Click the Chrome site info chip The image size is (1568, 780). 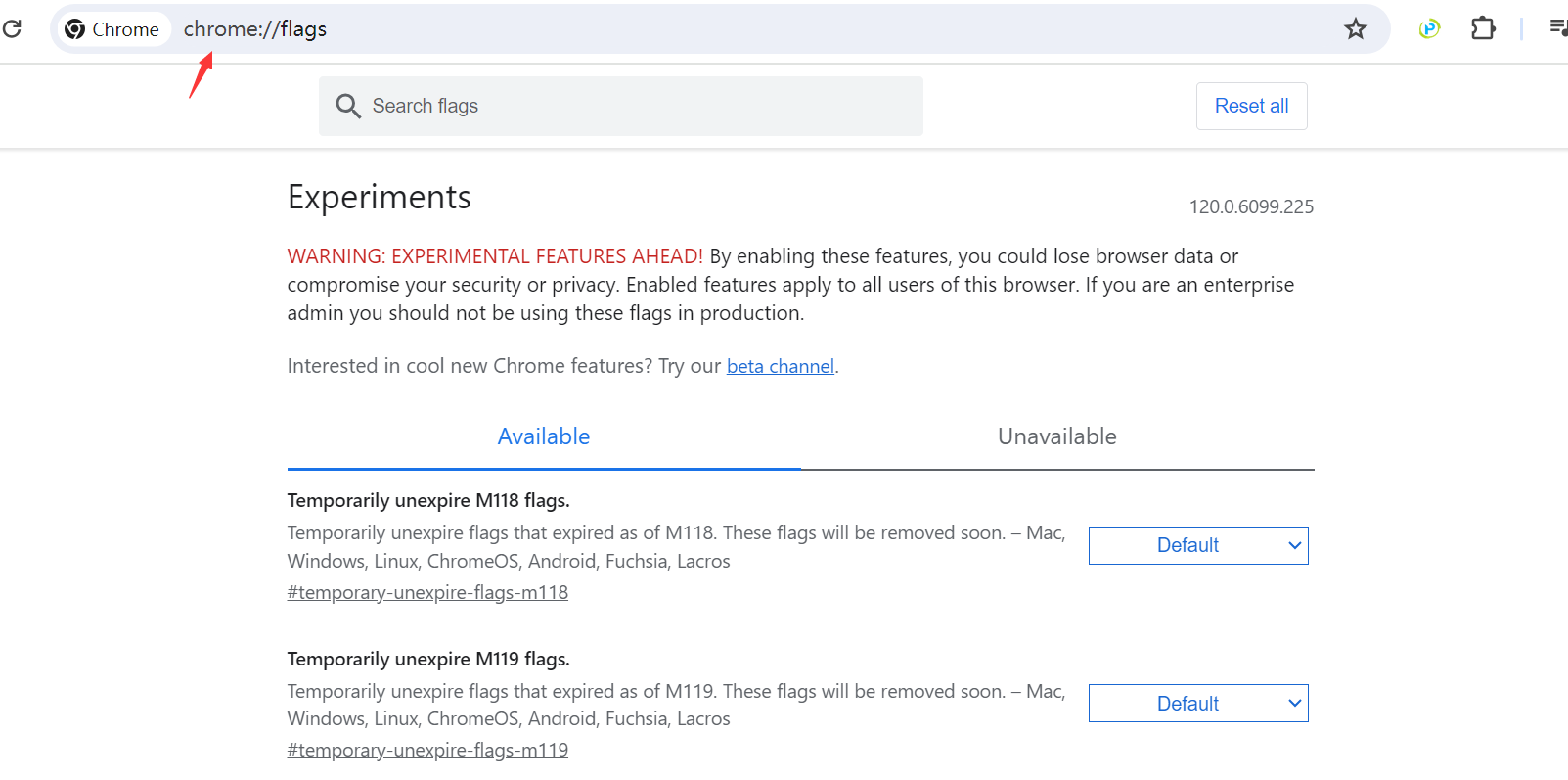pyautogui.click(x=112, y=29)
